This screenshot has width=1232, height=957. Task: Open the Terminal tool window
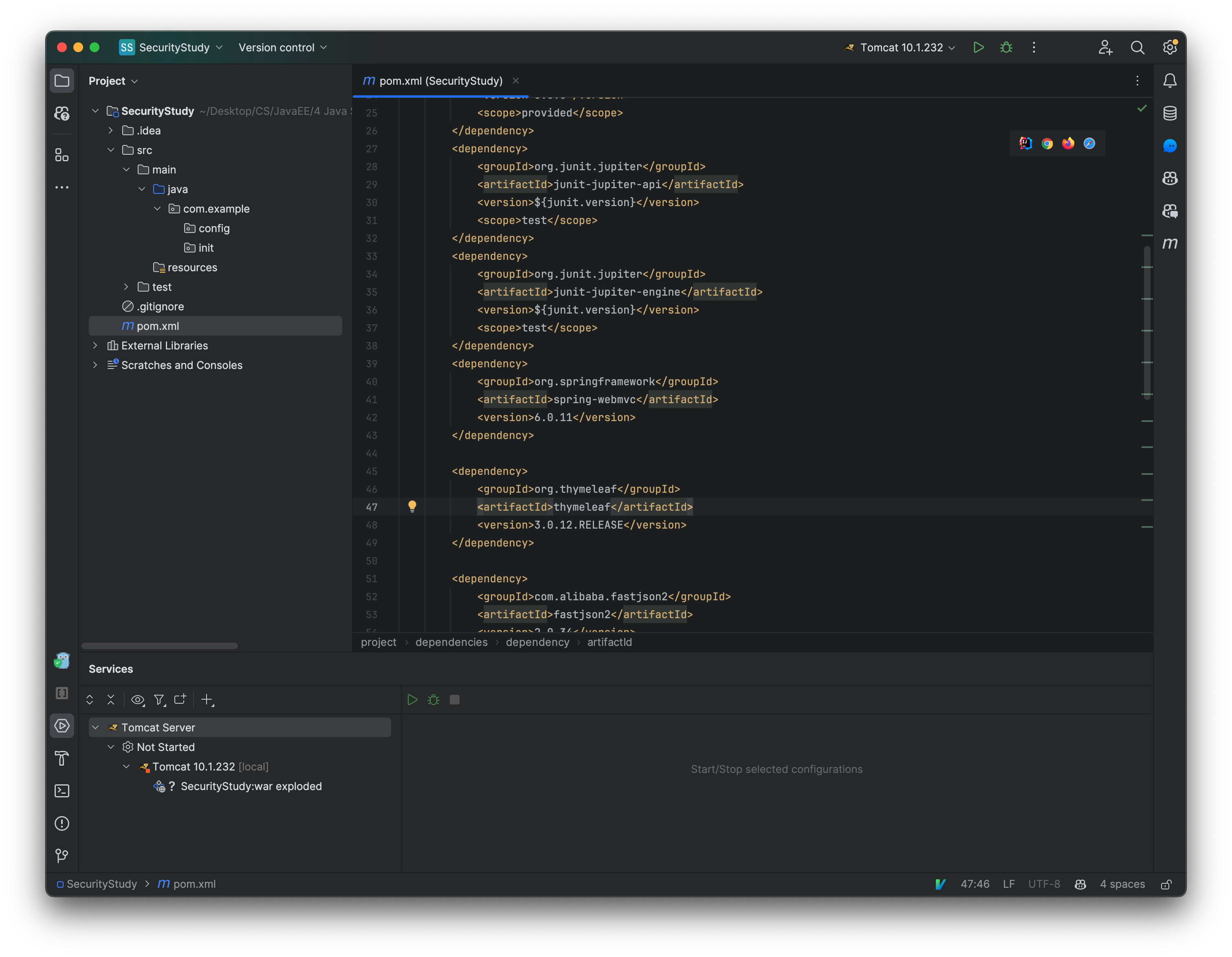[x=62, y=790]
